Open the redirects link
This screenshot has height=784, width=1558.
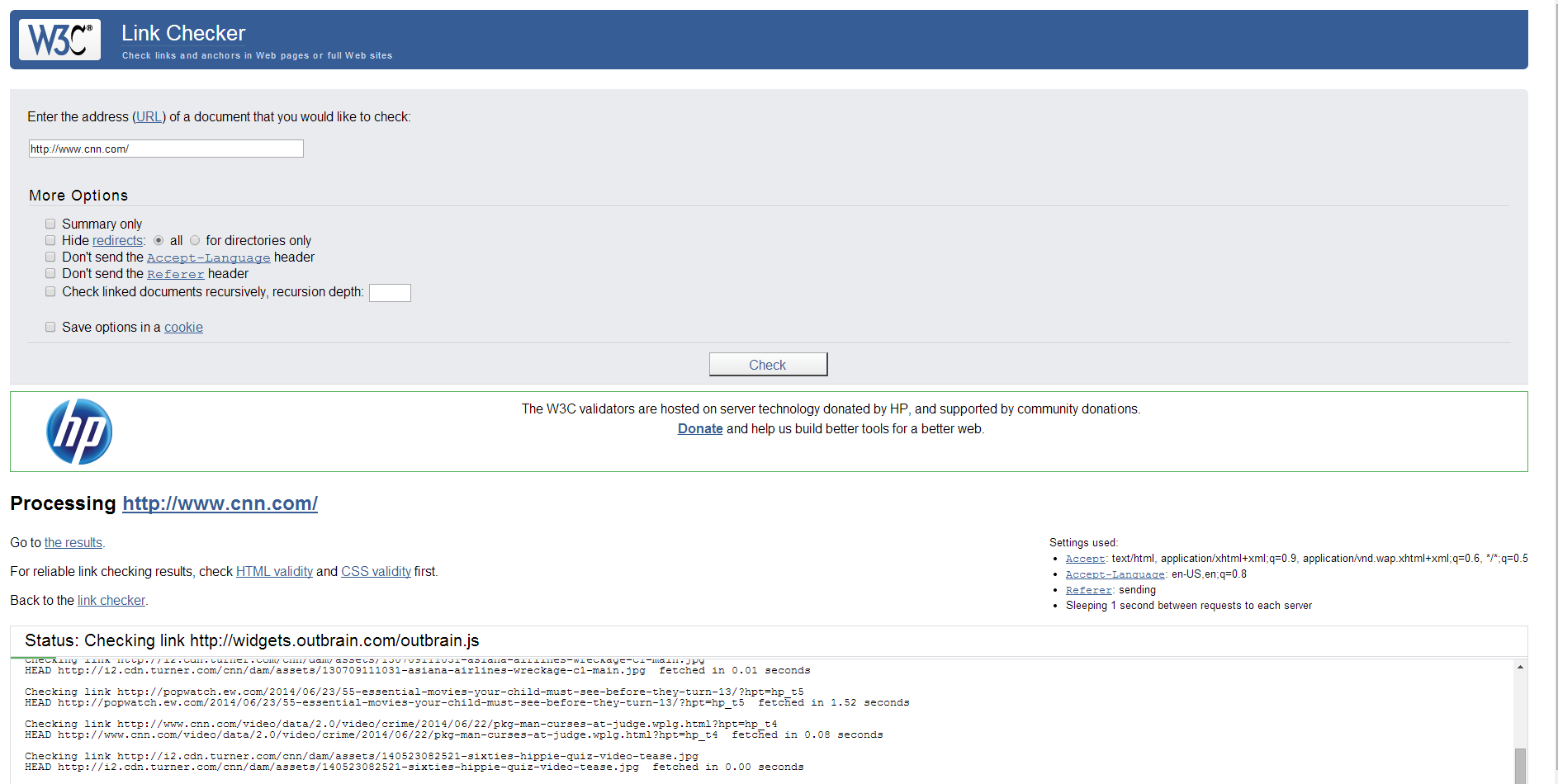(117, 241)
